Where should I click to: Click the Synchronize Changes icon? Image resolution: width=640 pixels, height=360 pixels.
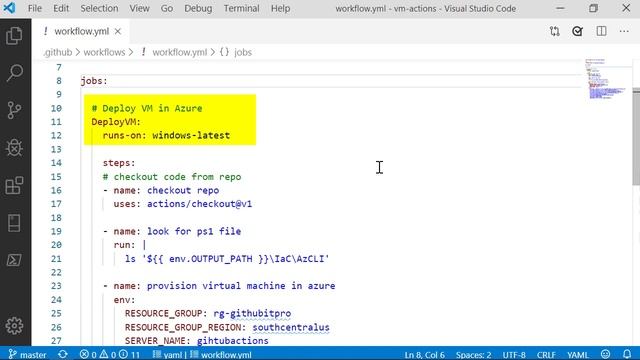pos(63,354)
